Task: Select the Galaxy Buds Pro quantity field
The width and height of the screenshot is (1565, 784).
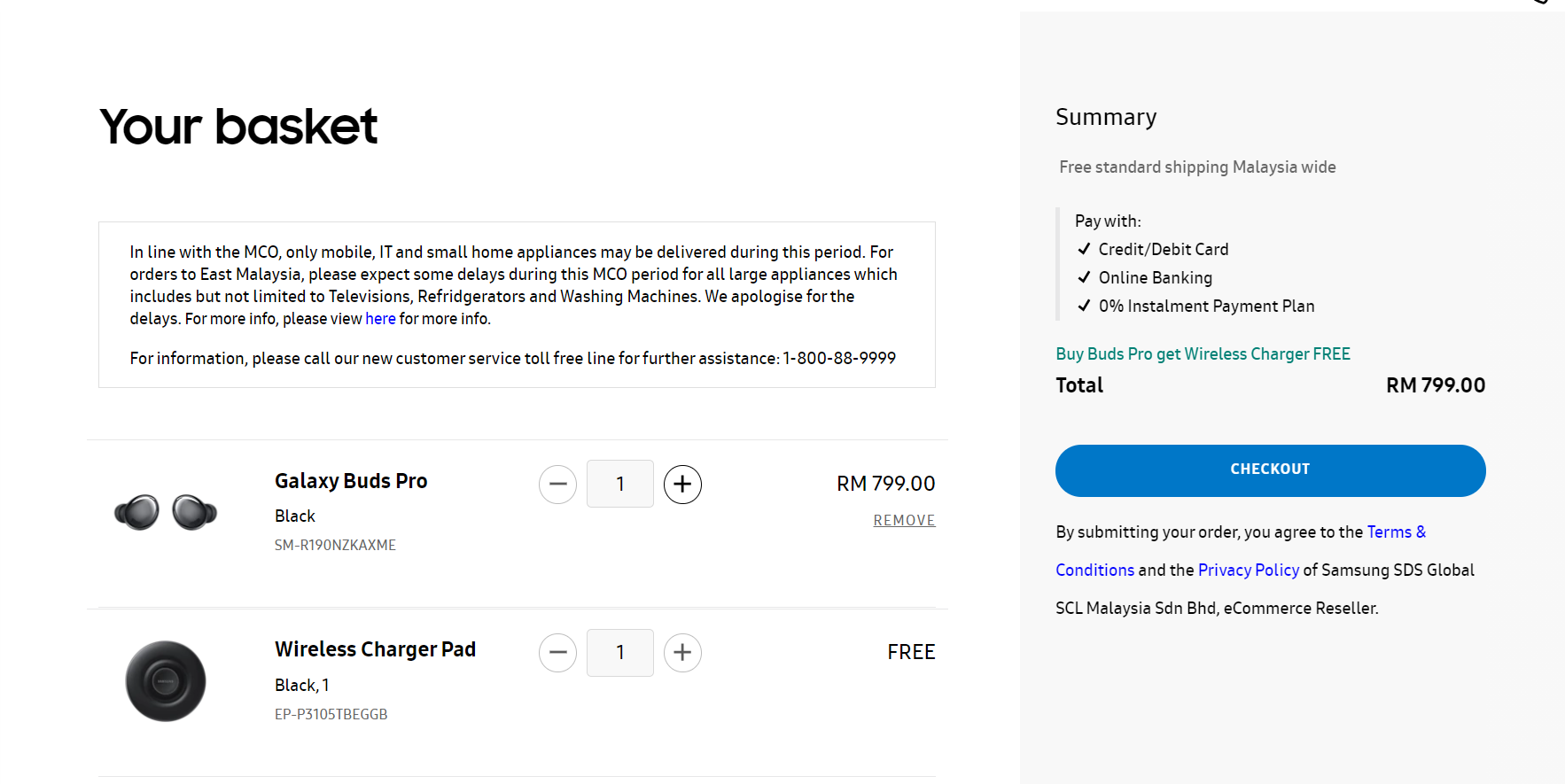Action: (620, 484)
